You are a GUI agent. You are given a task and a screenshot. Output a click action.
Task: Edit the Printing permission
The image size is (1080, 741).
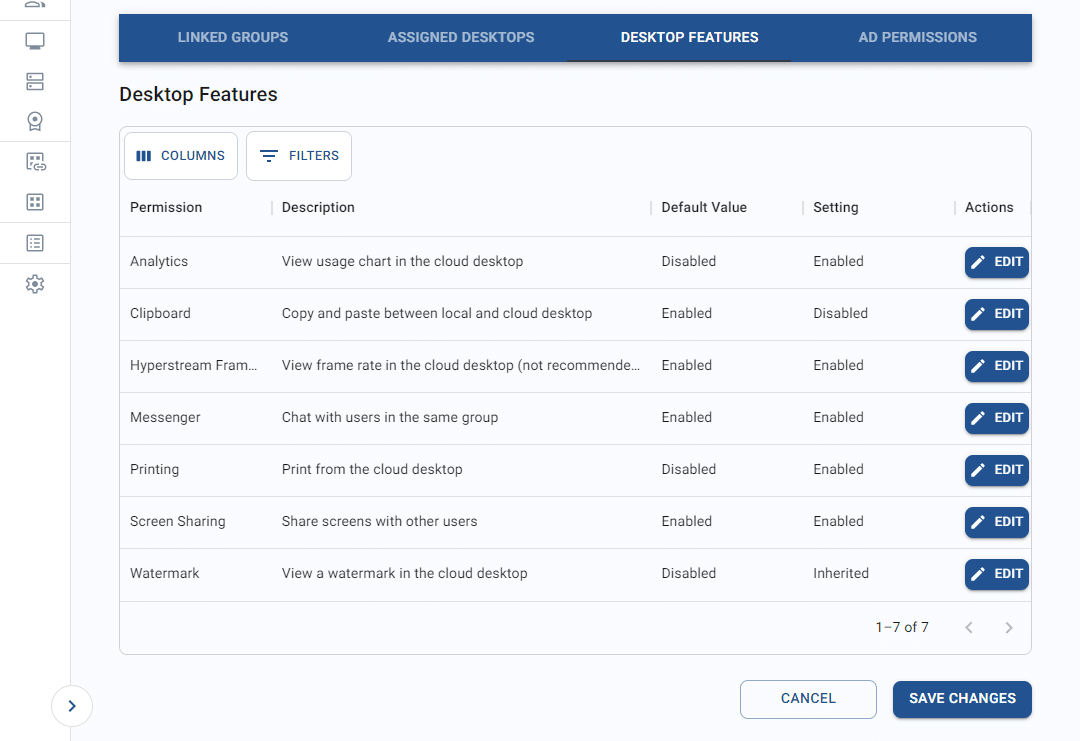[996, 470]
